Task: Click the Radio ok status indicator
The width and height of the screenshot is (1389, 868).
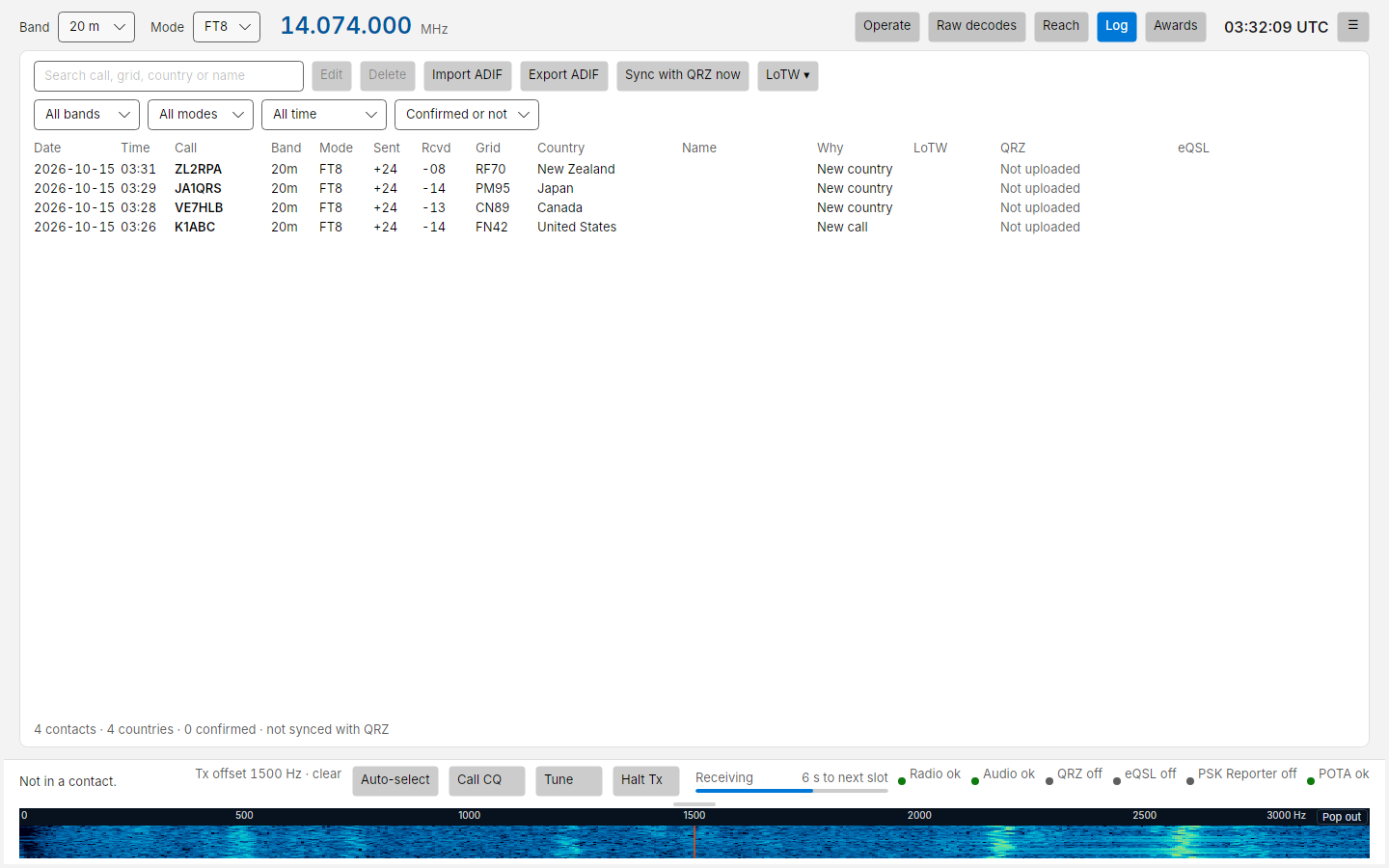Action: (x=929, y=774)
